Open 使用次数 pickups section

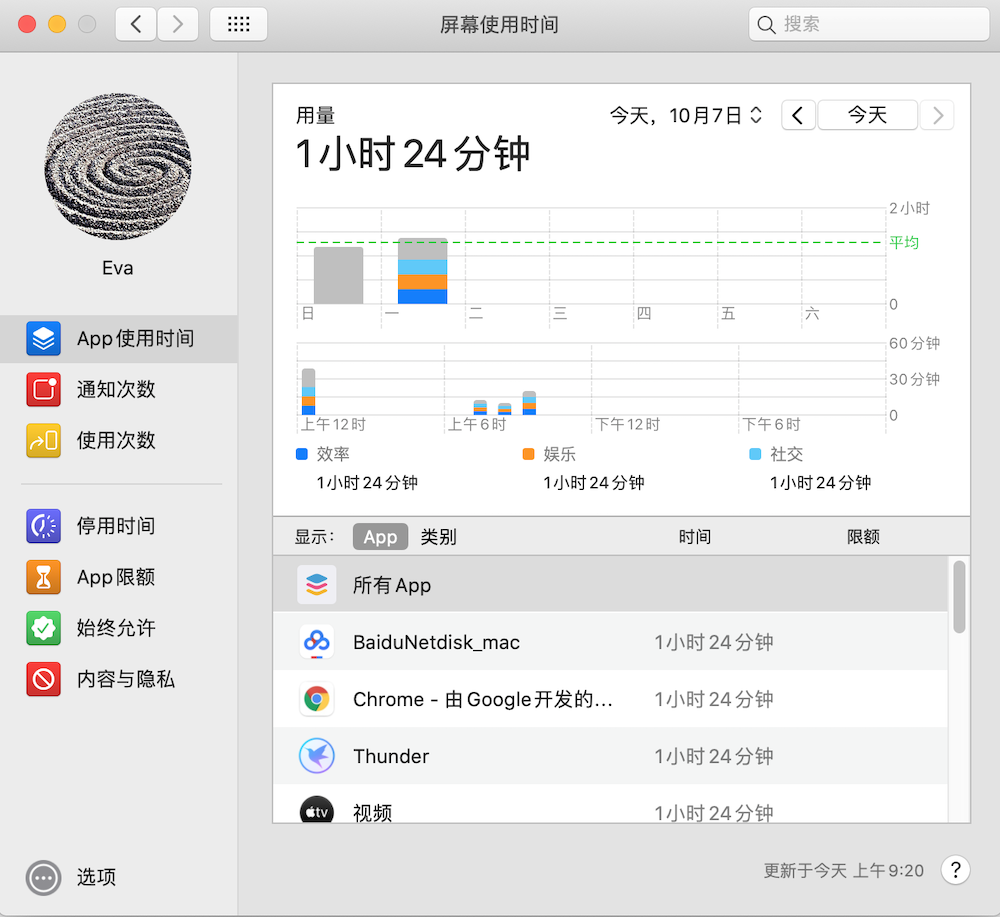tap(118, 441)
